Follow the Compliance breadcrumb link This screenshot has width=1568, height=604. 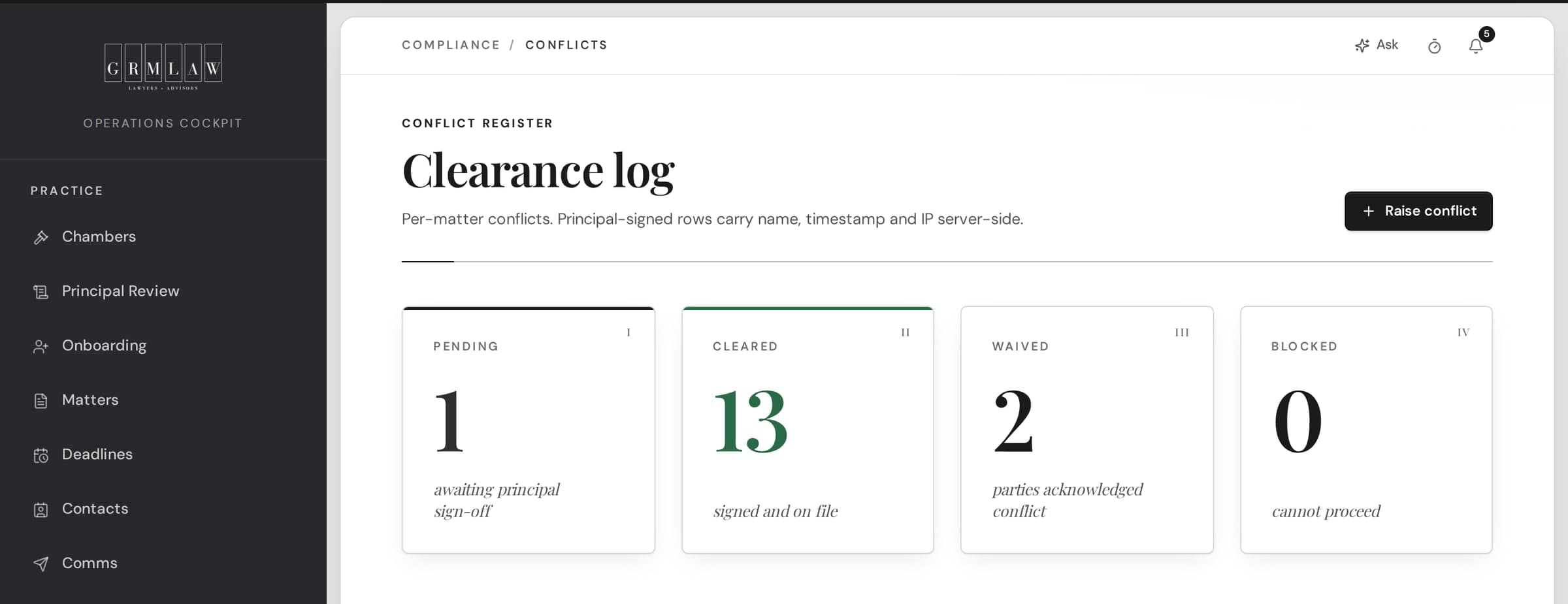click(451, 45)
